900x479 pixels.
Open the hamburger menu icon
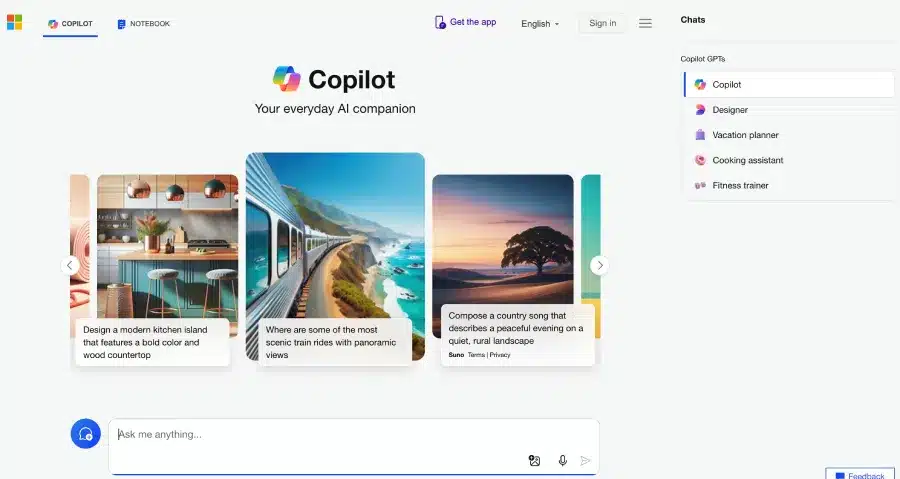click(645, 24)
